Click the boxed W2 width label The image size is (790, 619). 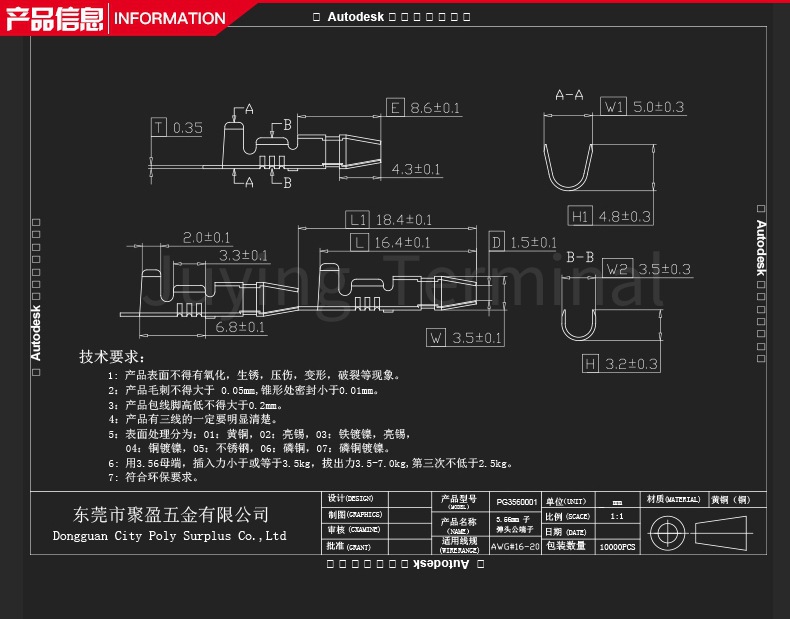pyautogui.click(x=618, y=269)
